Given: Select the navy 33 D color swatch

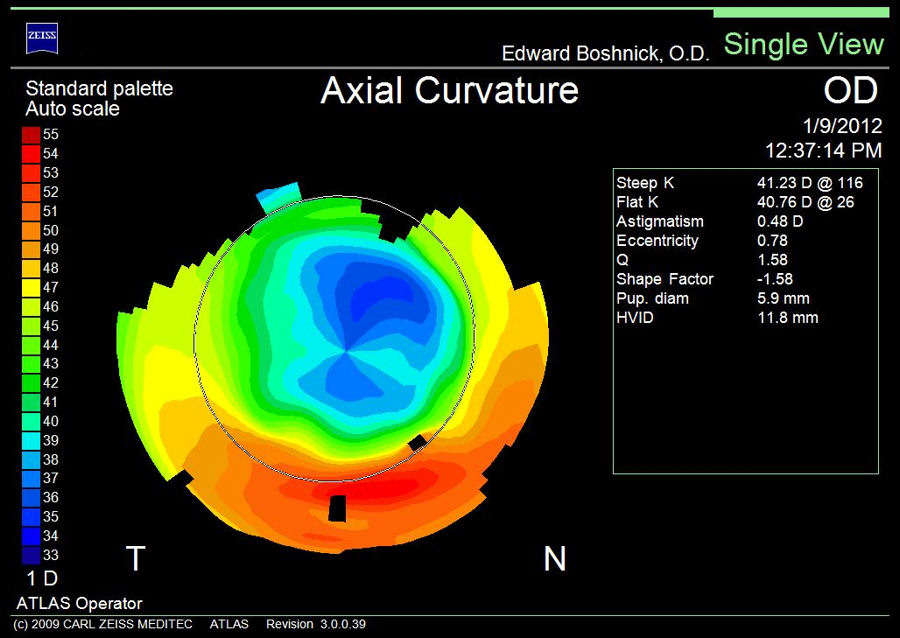Looking at the screenshot, I should pyautogui.click(x=31, y=555).
